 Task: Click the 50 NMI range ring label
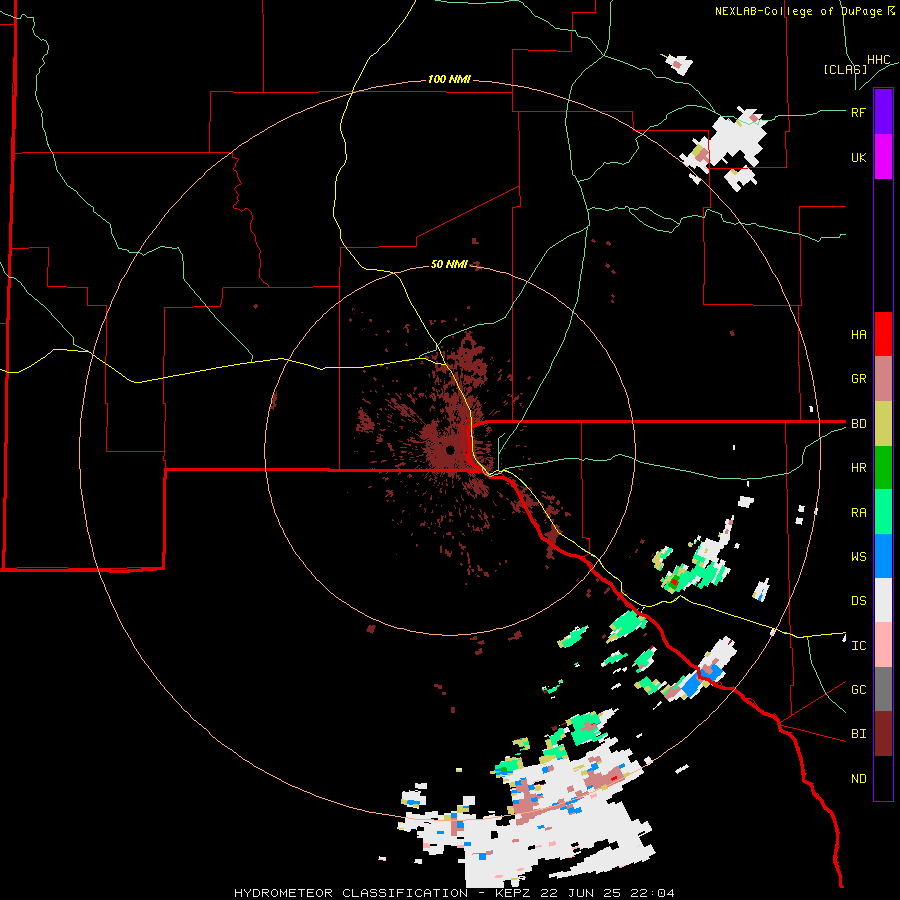(449, 265)
